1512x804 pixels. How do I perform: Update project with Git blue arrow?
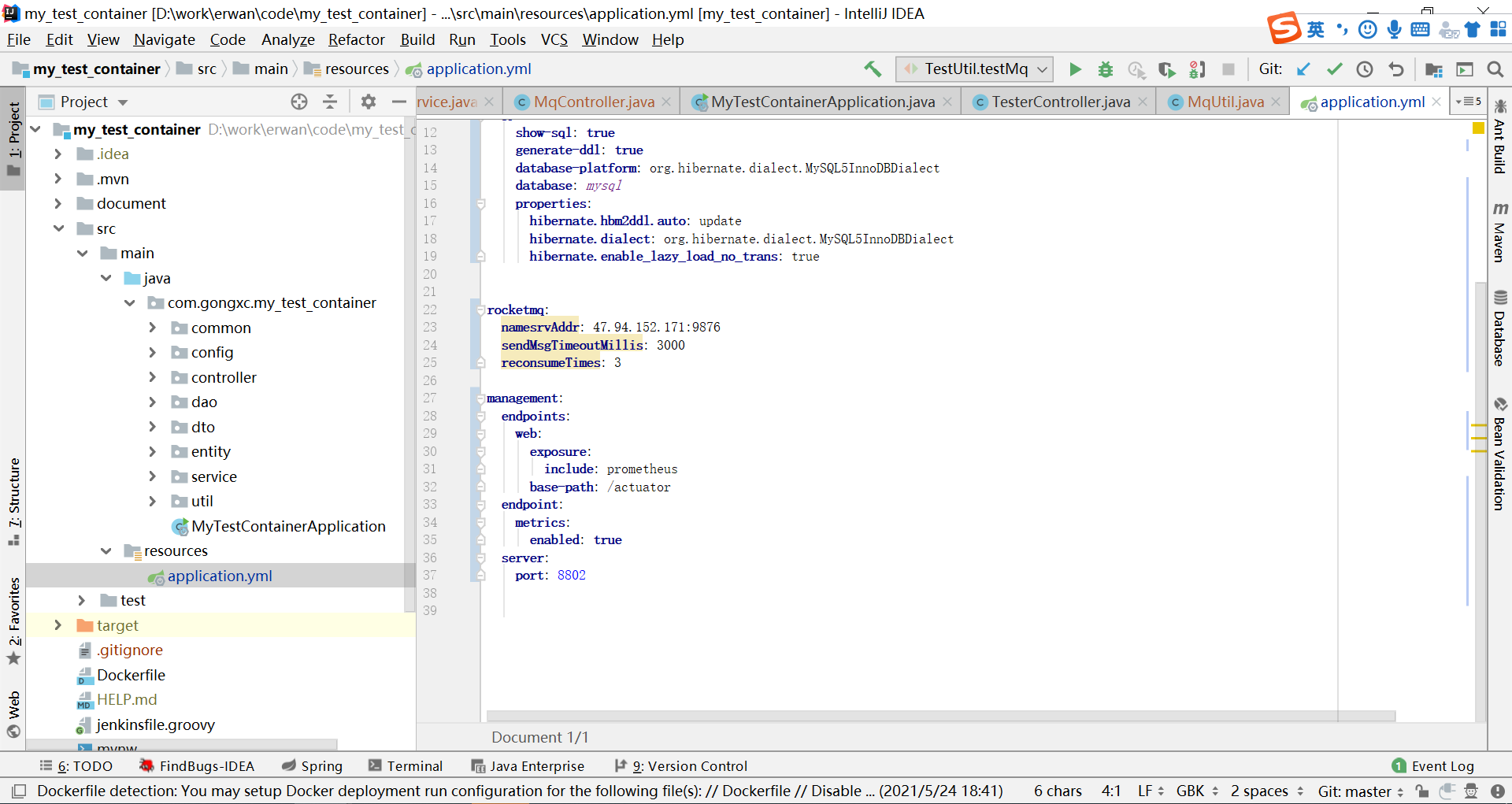(x=1303, y=69)
